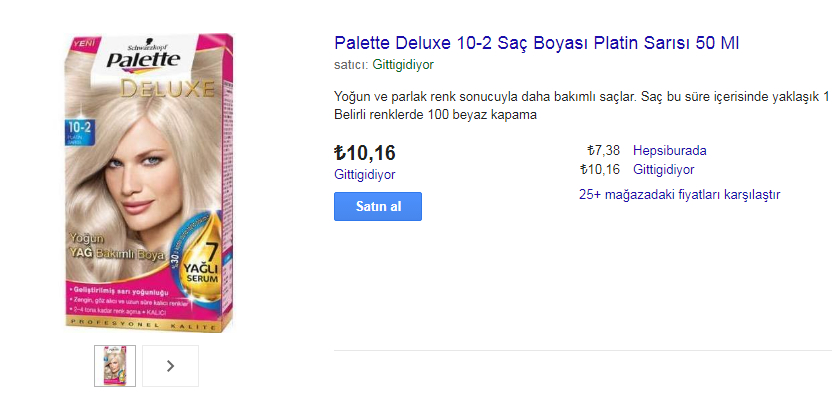Click the ₺7,38 Hepsiburada price
The height and width of the screenshot is (396, 832).
pyautogui.click(x=603, y=151)
